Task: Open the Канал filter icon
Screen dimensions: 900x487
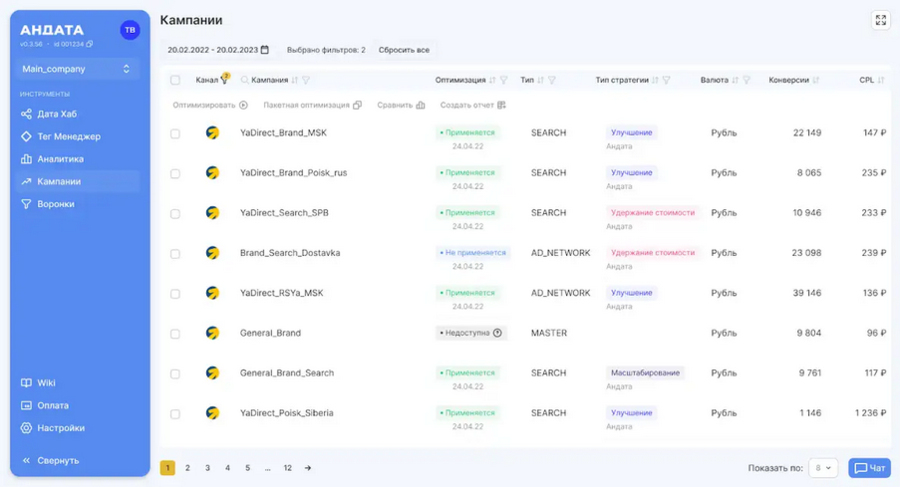Action: [x=224, y=79]
